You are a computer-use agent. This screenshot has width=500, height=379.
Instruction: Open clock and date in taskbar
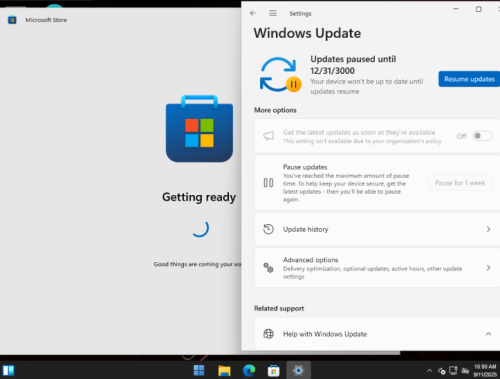[x=485, y=370]
